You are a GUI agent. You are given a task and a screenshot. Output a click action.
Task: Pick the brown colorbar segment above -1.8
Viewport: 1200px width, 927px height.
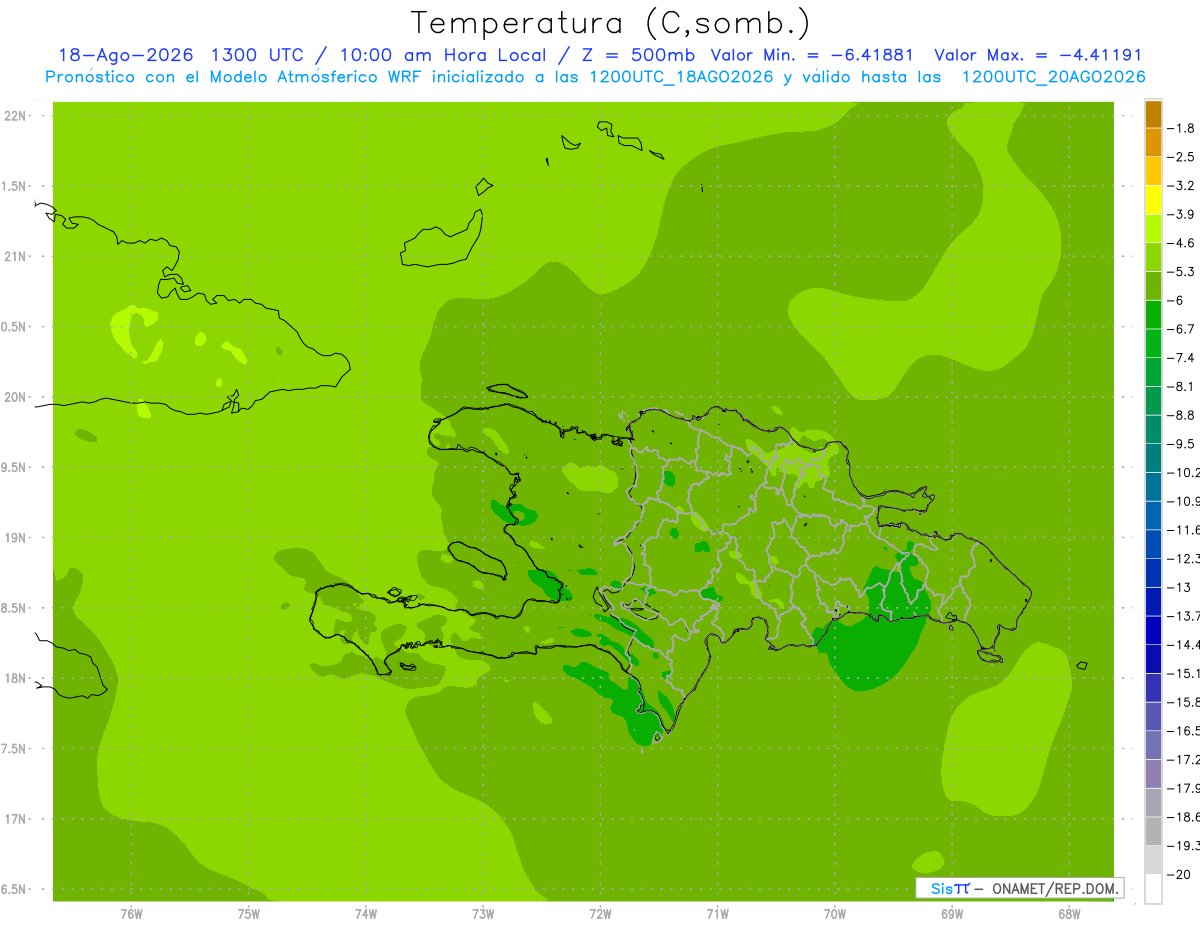pos(1153,114)
